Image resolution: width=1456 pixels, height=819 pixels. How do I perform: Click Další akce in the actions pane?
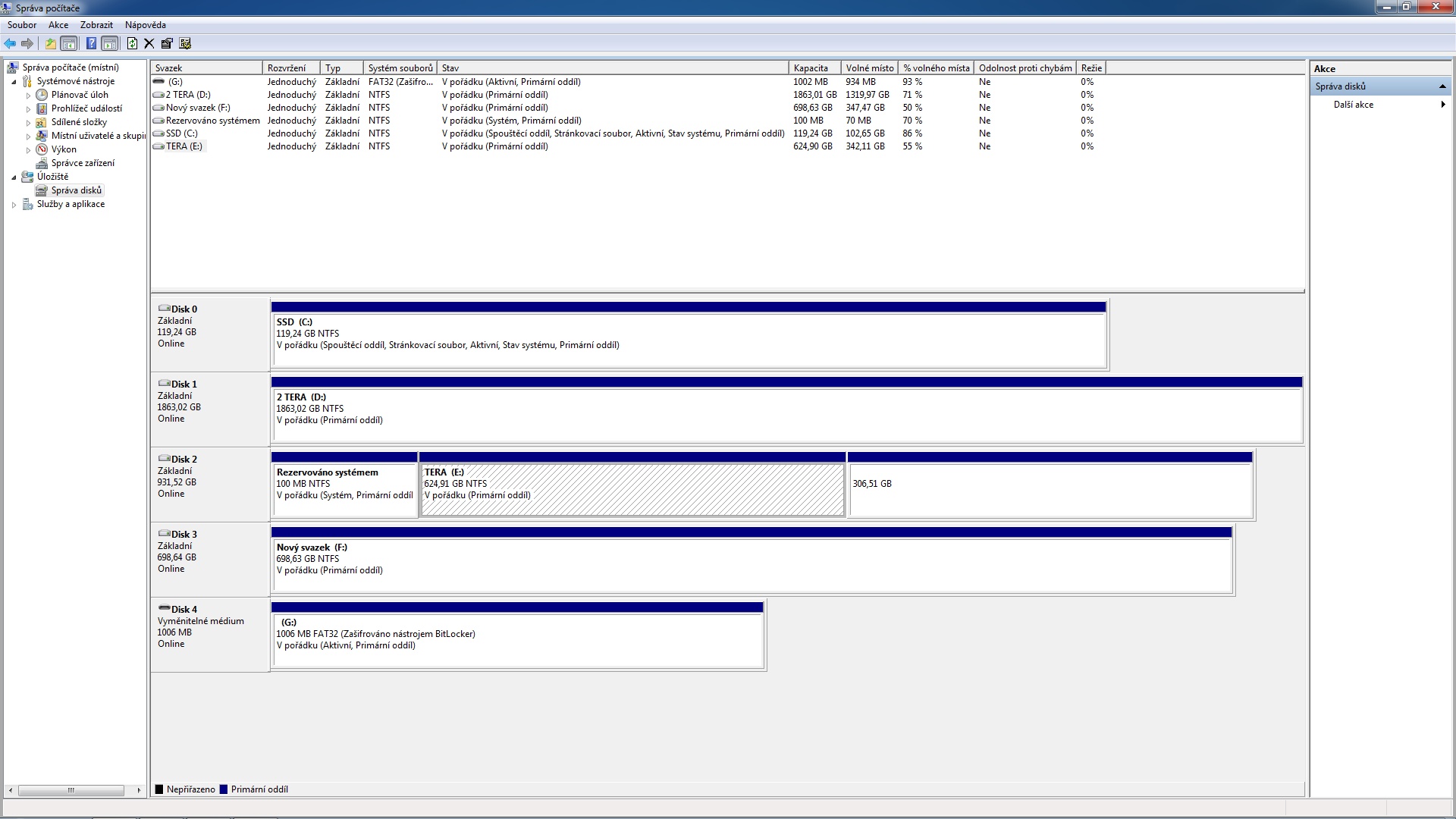1354,105
